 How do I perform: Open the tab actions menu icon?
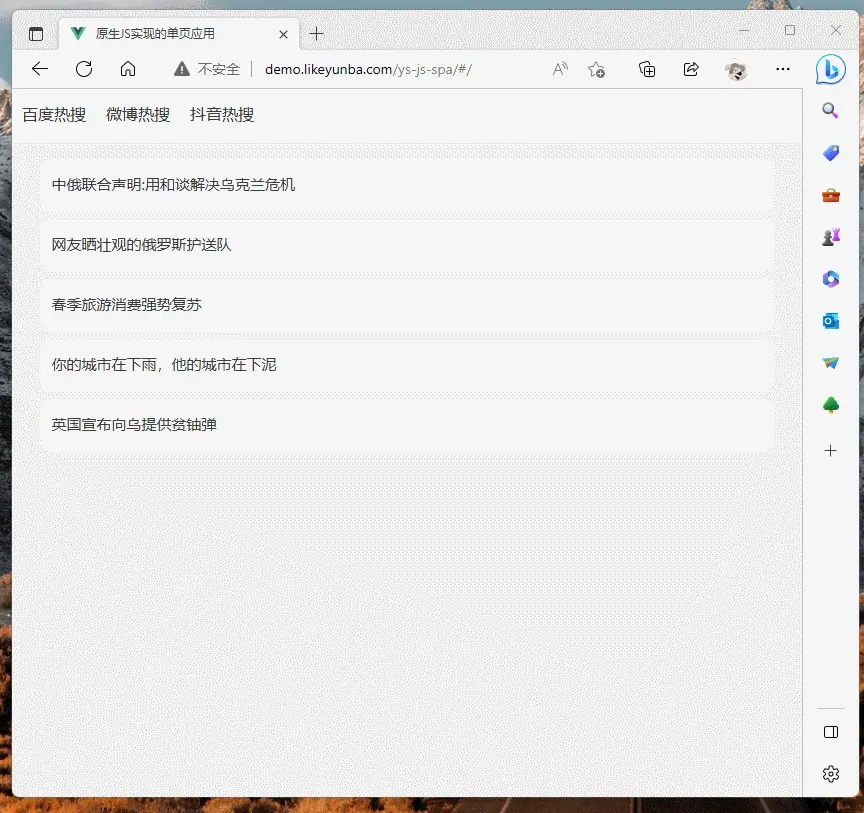(x=36, y=34)
